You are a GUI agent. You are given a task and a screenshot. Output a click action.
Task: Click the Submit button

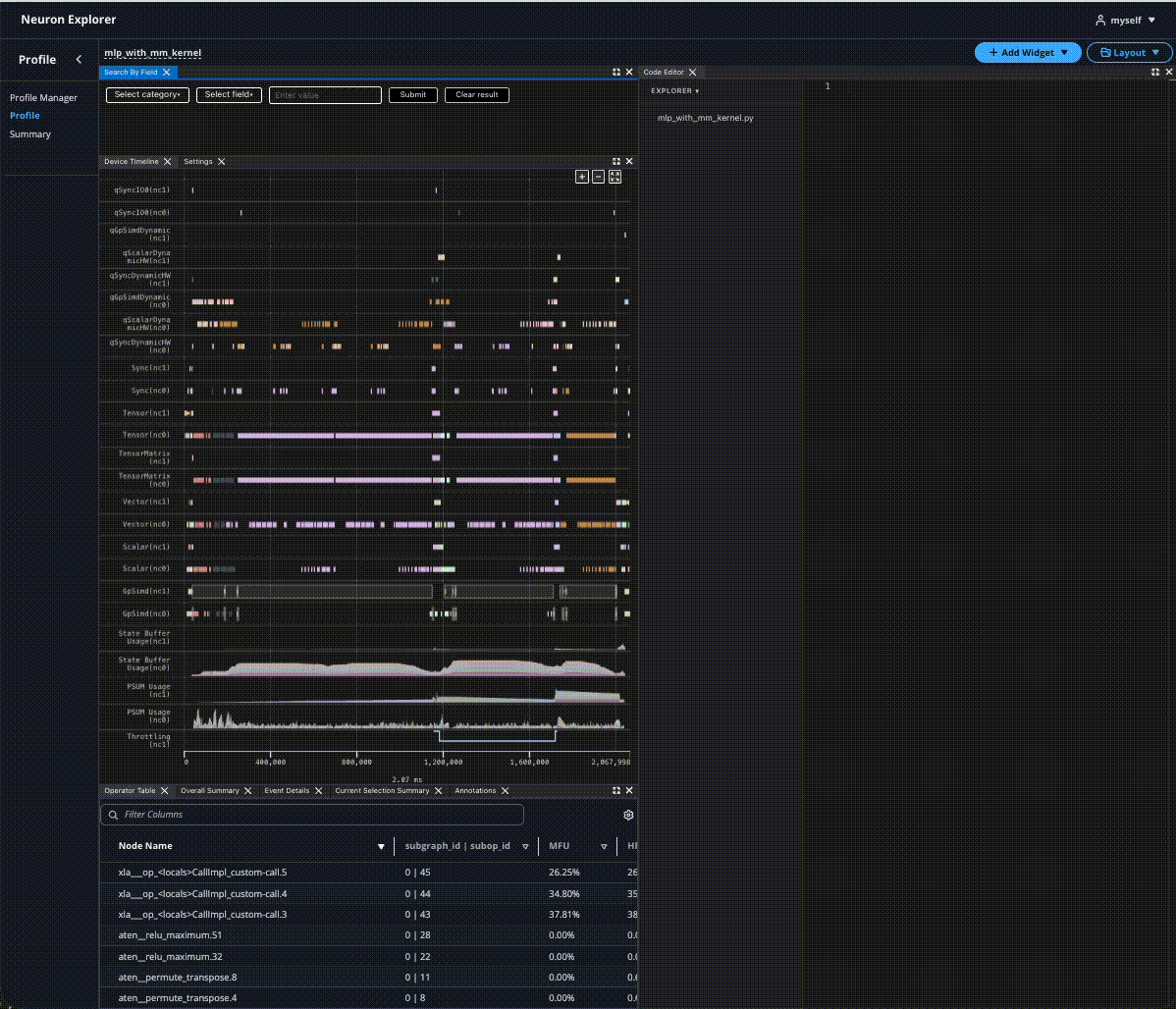coord(413,95)
